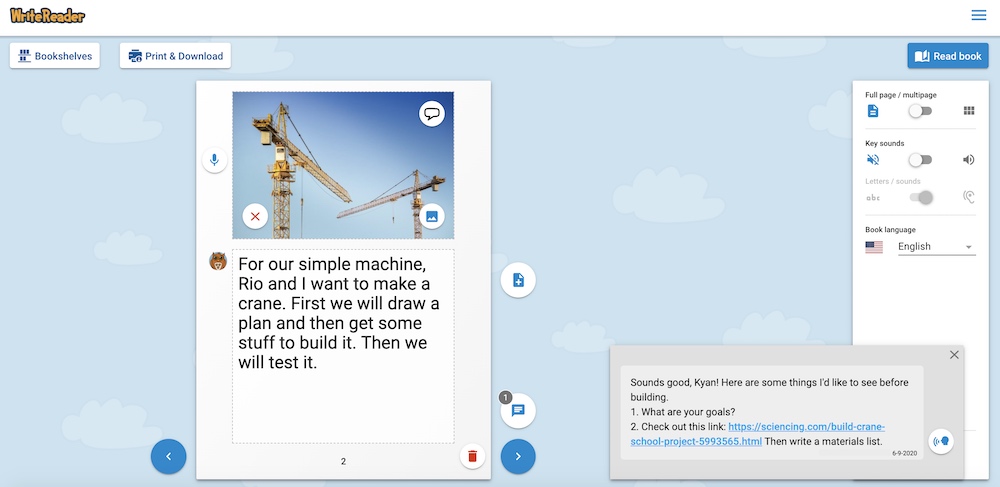Open the hamburger menu
This screenshot has width=1000, height=487.
click(x=978, y=15)
